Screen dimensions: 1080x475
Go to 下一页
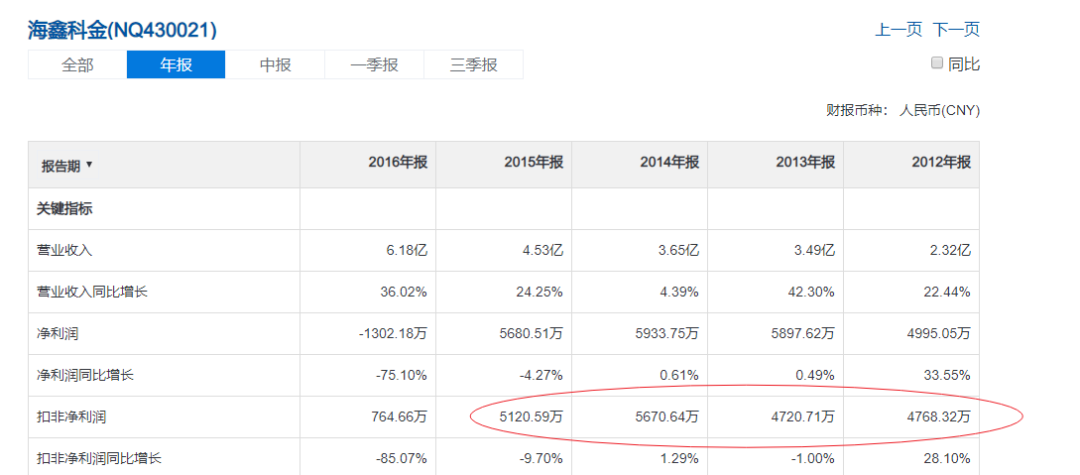click(x=956, y=30)
